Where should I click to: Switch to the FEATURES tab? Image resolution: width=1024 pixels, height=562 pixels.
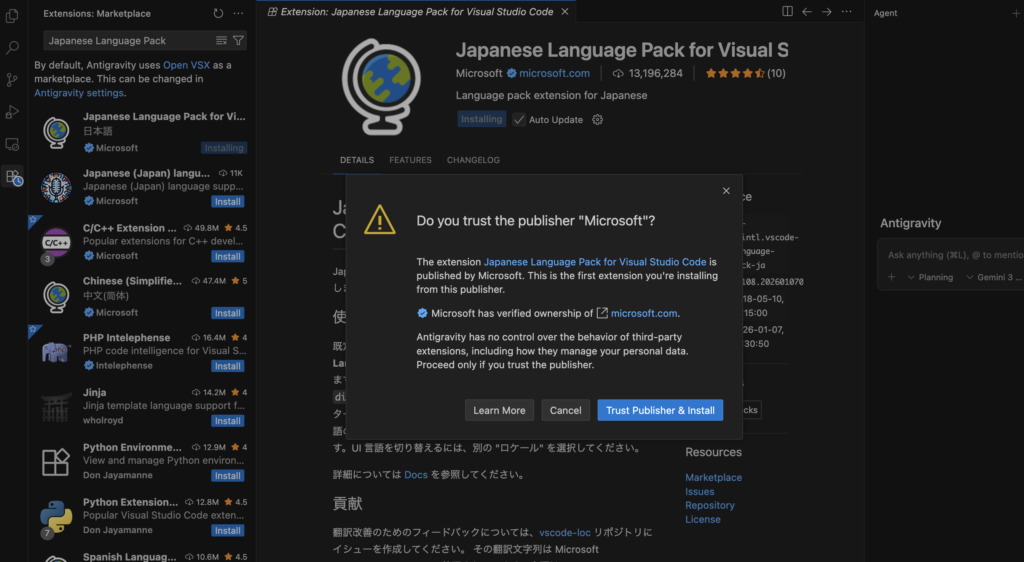tap(410, 160)
